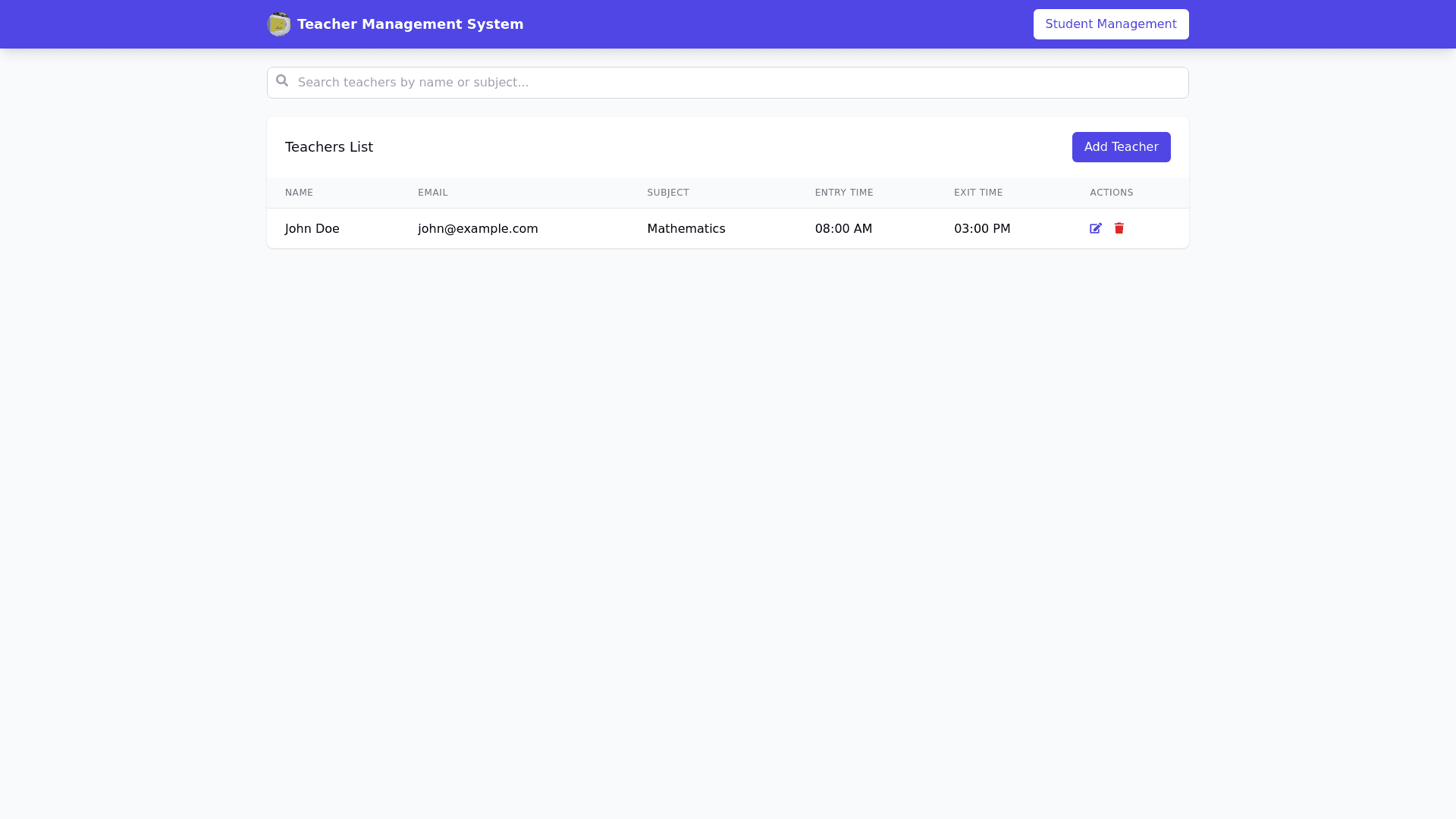The height and width of the screenshot is (819, 1456).
Task: Click the search magnifier icon
Action: (x=282, y=81)
